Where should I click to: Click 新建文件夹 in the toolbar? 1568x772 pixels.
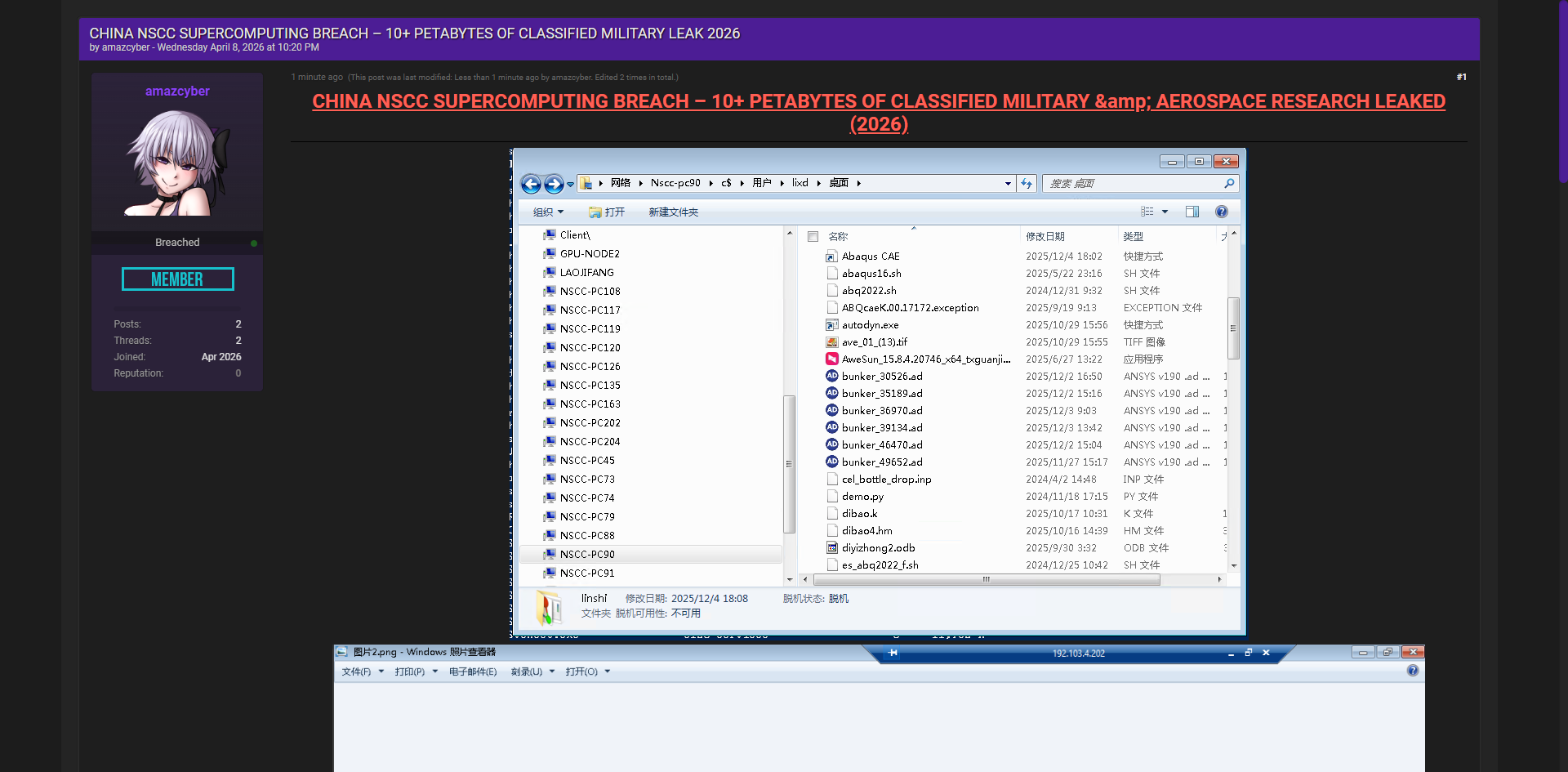tap(673, 212)
